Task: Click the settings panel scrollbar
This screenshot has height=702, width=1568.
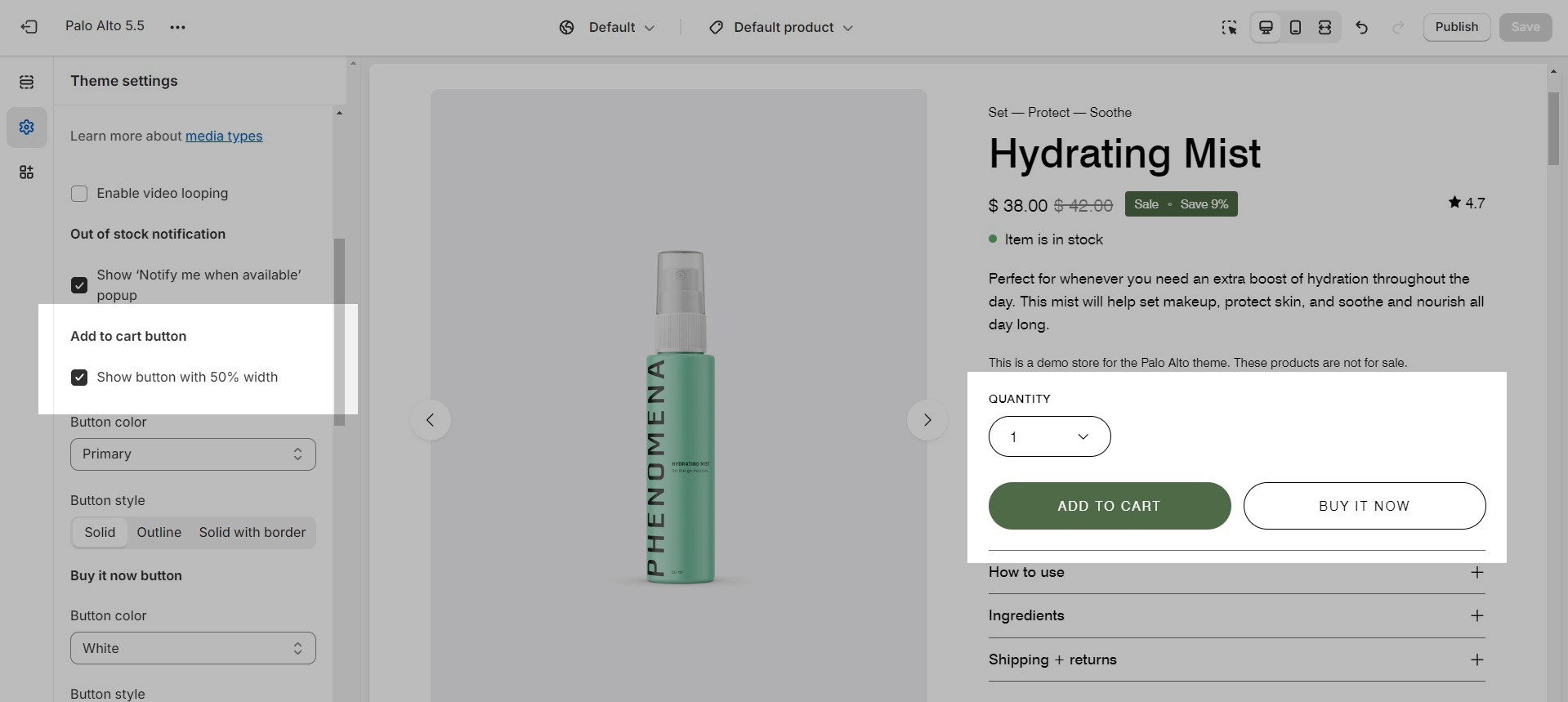Action: coord(339,331)
